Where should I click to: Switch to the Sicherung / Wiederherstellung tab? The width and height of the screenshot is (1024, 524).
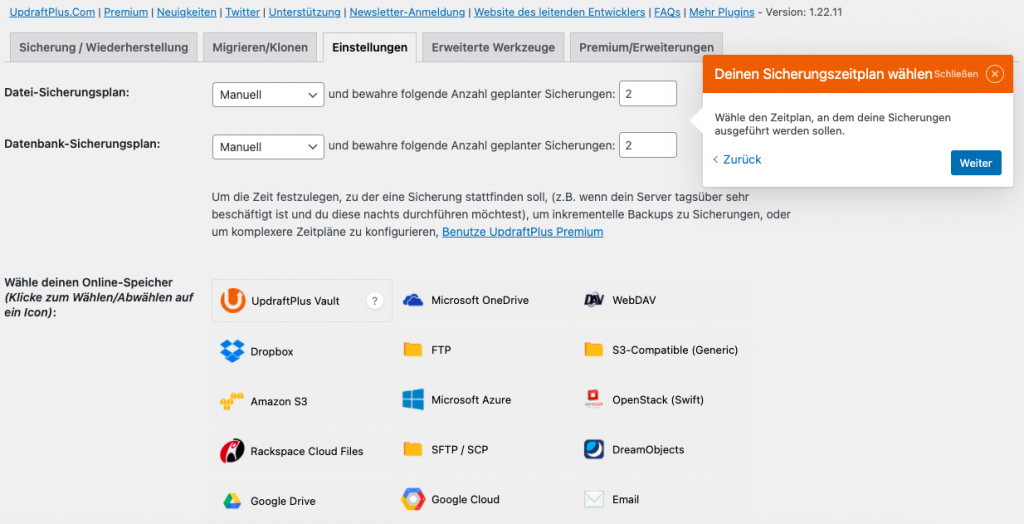coord(104,47)
